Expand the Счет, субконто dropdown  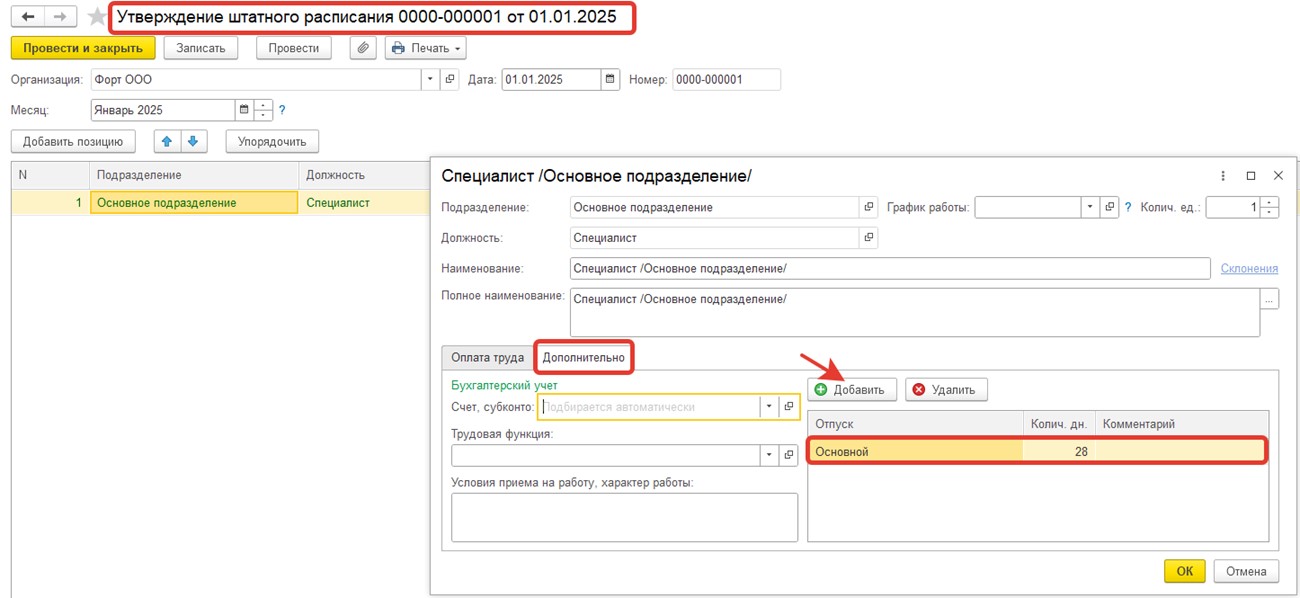click(x=768, y=407)
